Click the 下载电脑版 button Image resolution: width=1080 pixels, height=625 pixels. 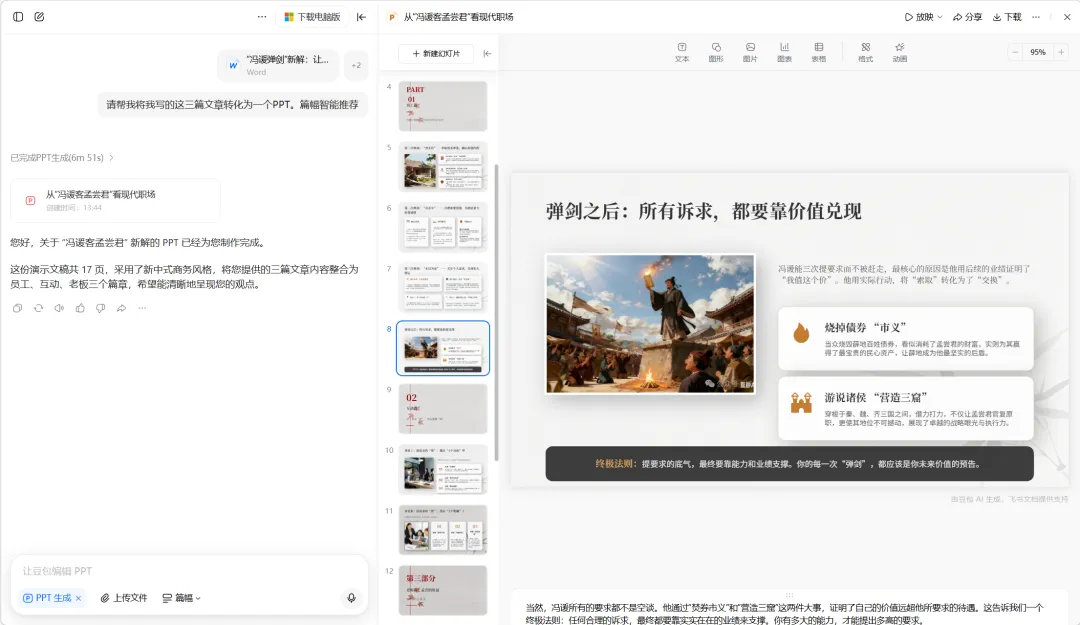(x=313, y=17)
